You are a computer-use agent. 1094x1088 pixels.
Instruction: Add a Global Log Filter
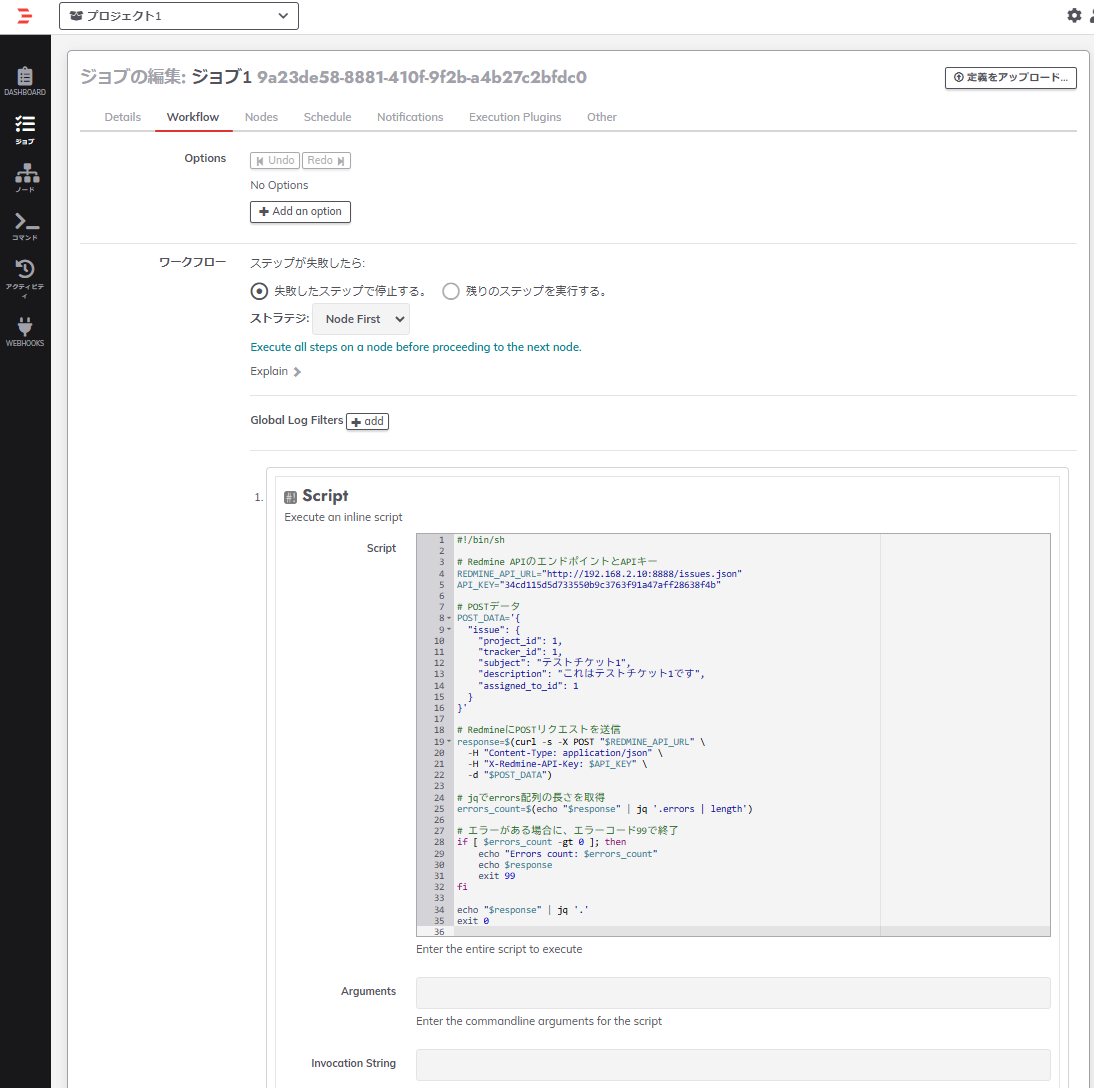(x=367, y=421)
